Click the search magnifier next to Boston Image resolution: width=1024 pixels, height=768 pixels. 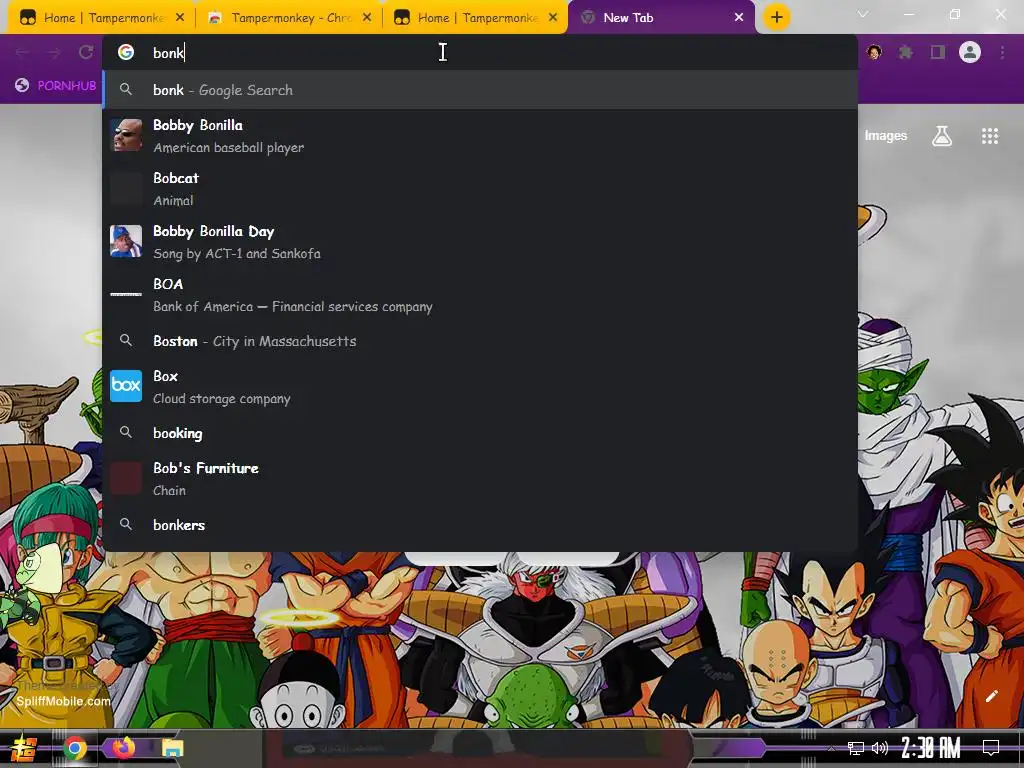click(126, 340)
